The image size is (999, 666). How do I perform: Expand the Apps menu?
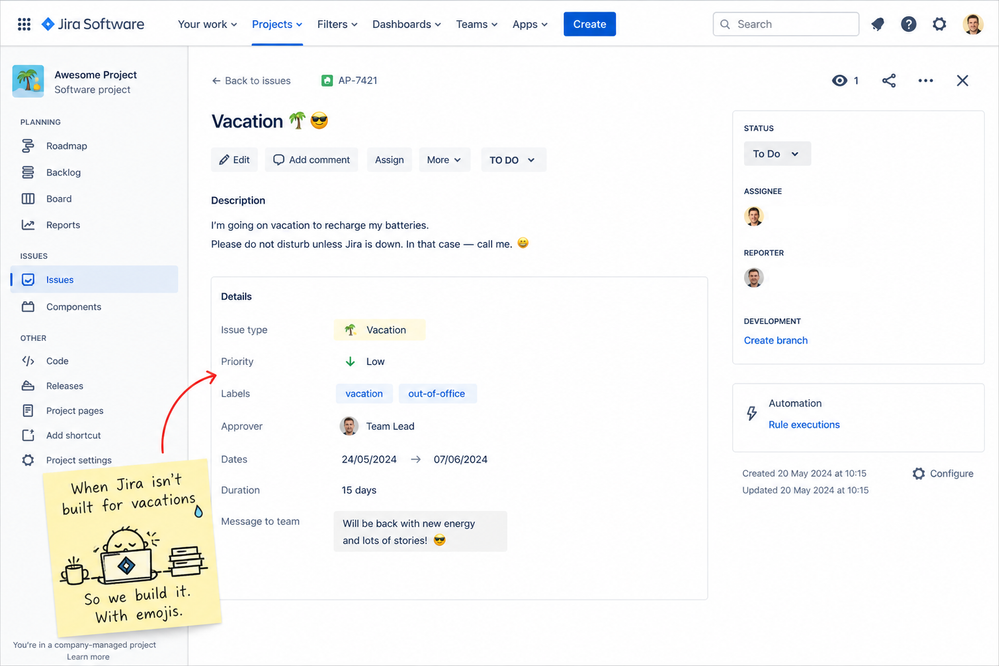pyautogui.click(x=530, y=24)
